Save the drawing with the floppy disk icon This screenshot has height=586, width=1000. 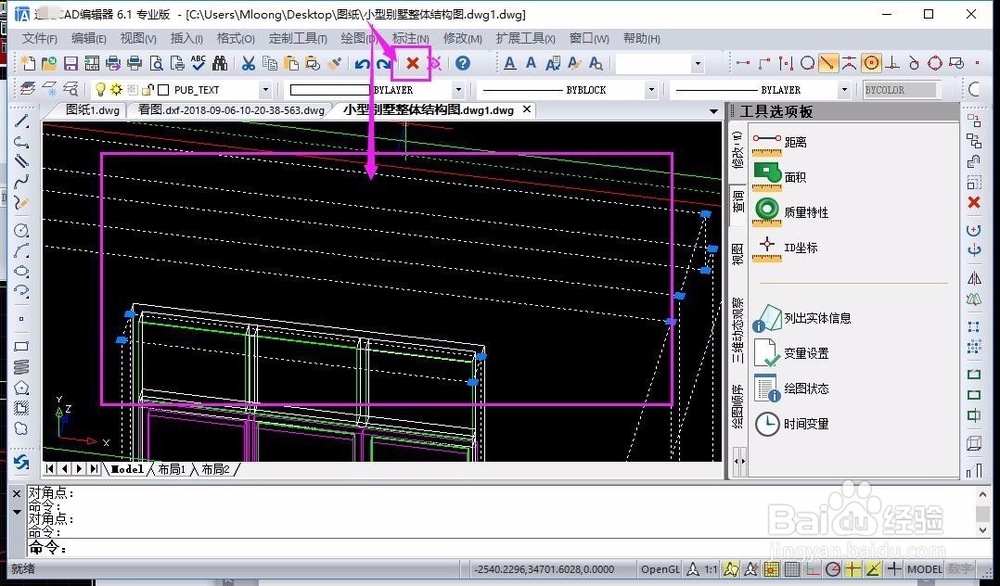tap(70, 63)
